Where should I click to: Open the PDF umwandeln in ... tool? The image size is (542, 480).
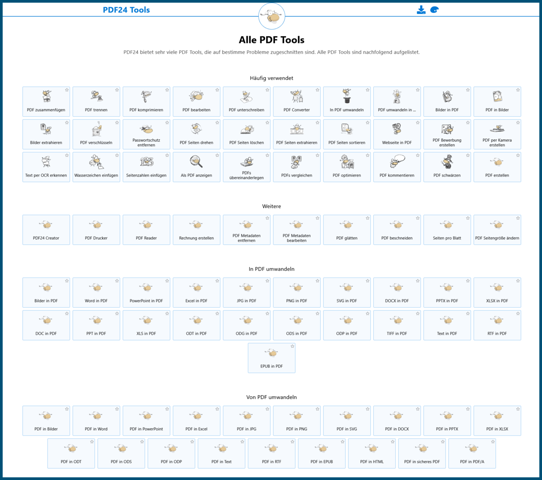coord(397,102)
